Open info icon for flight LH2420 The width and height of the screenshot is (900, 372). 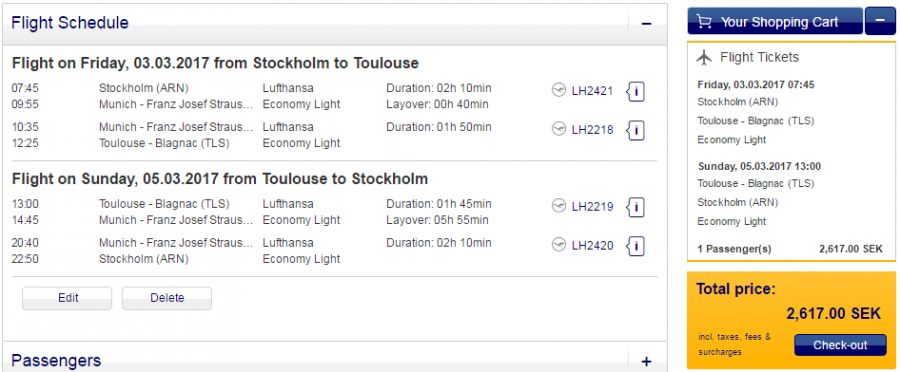636,246
